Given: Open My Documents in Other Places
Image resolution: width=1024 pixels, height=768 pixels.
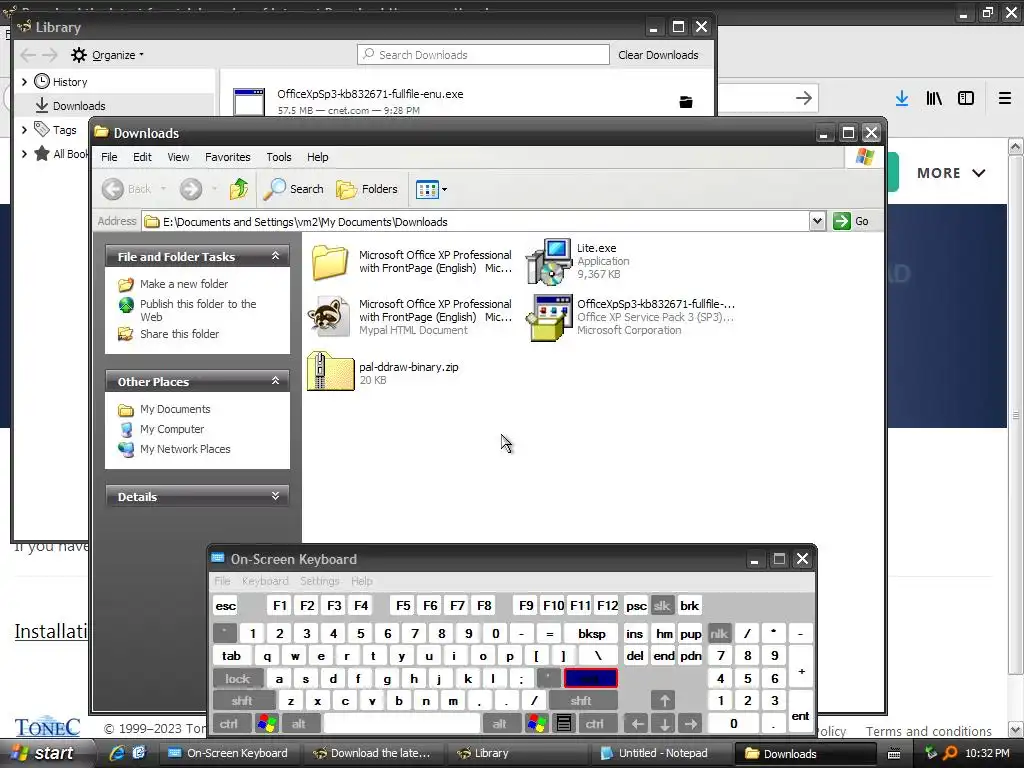Looking at the screenshot, I should coord(174,409).
